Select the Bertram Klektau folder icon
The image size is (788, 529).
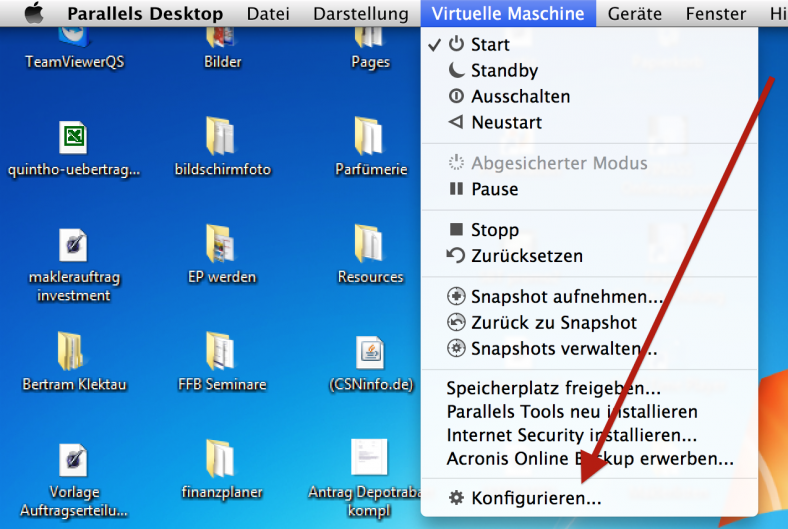pos(74,362)
